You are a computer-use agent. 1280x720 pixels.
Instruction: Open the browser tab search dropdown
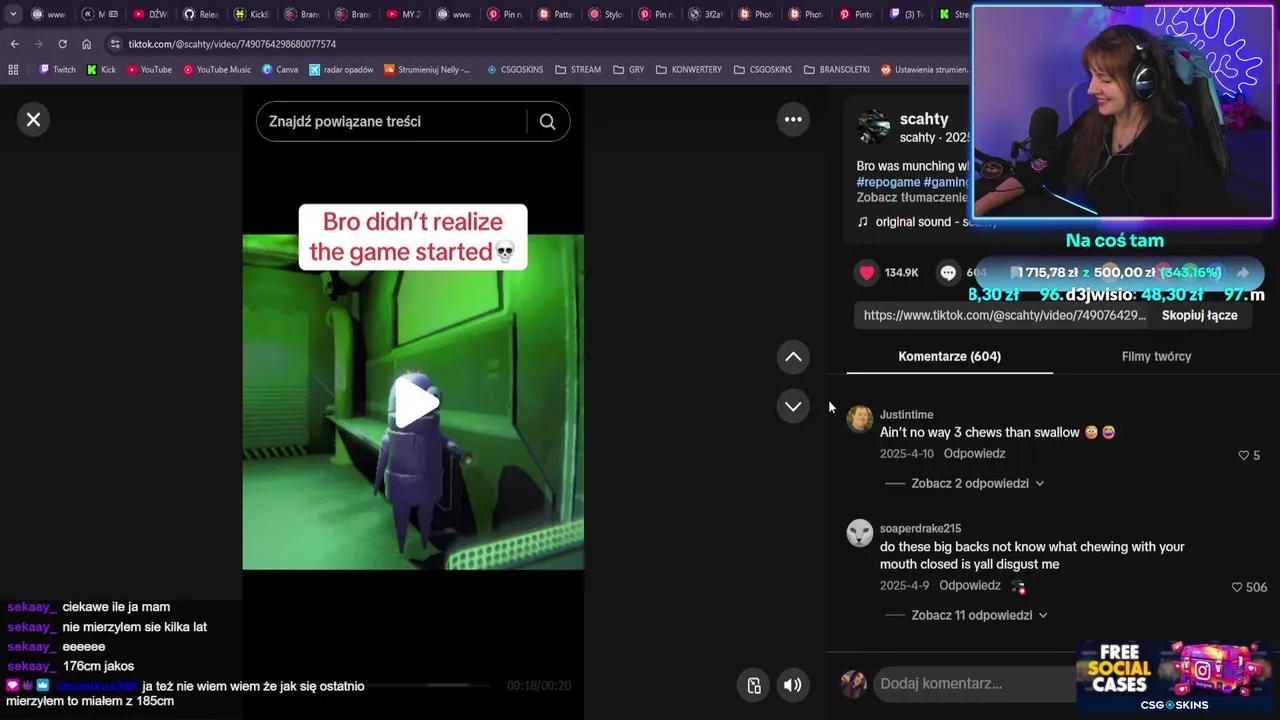13,14
